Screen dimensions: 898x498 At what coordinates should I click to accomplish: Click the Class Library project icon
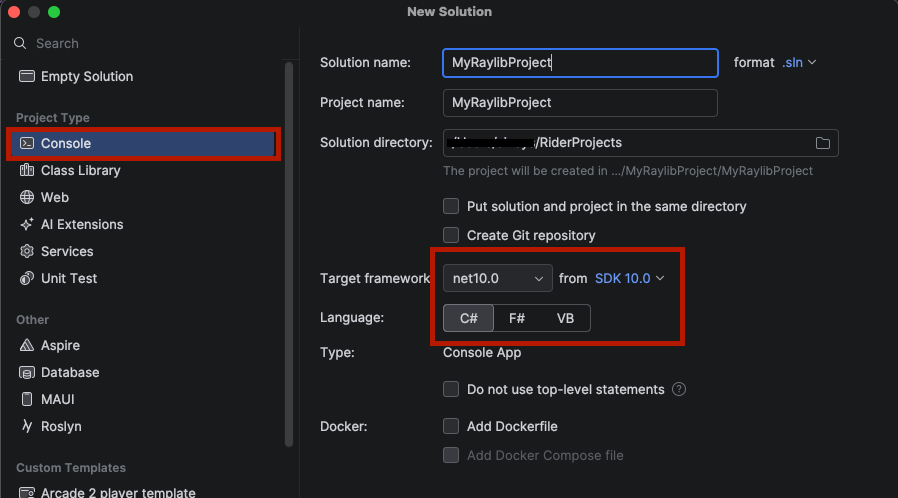(26, 171)
